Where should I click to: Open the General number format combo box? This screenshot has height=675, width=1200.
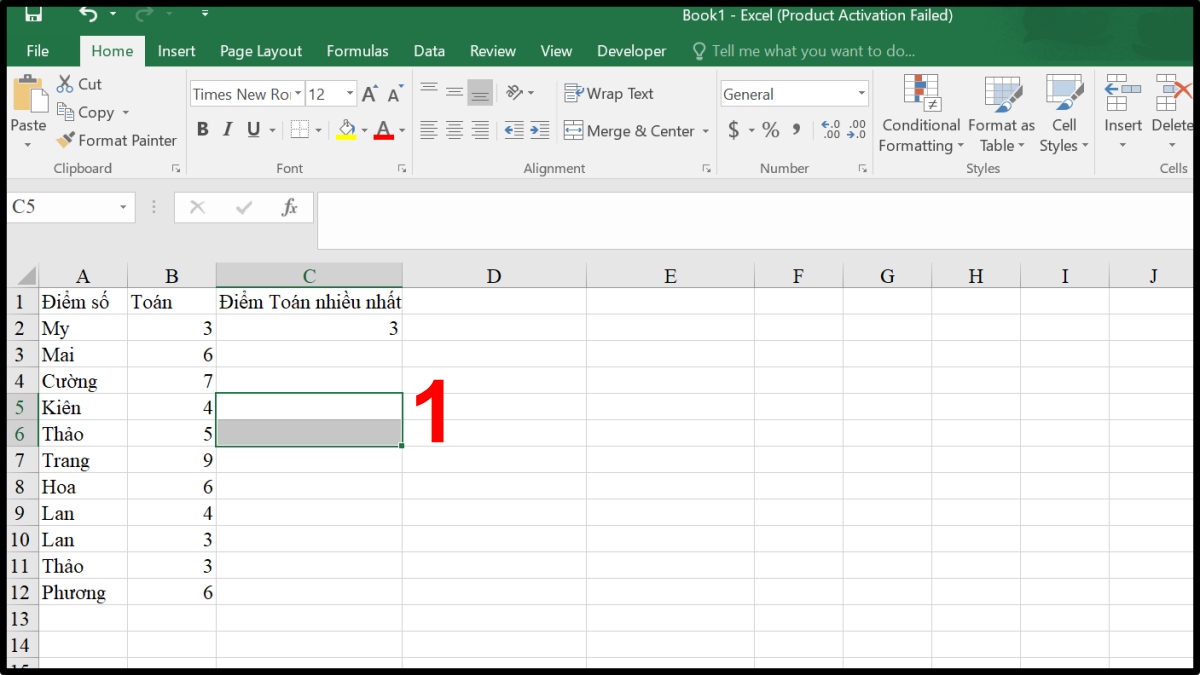[795, 94]
